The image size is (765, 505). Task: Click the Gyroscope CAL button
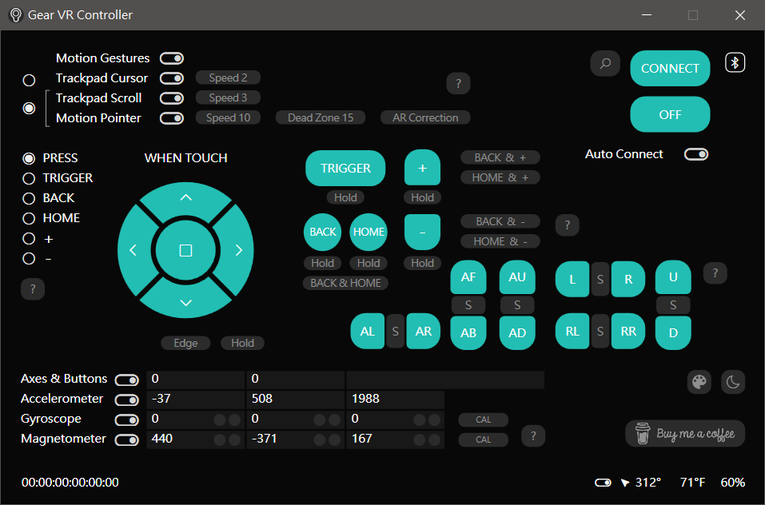483,420
